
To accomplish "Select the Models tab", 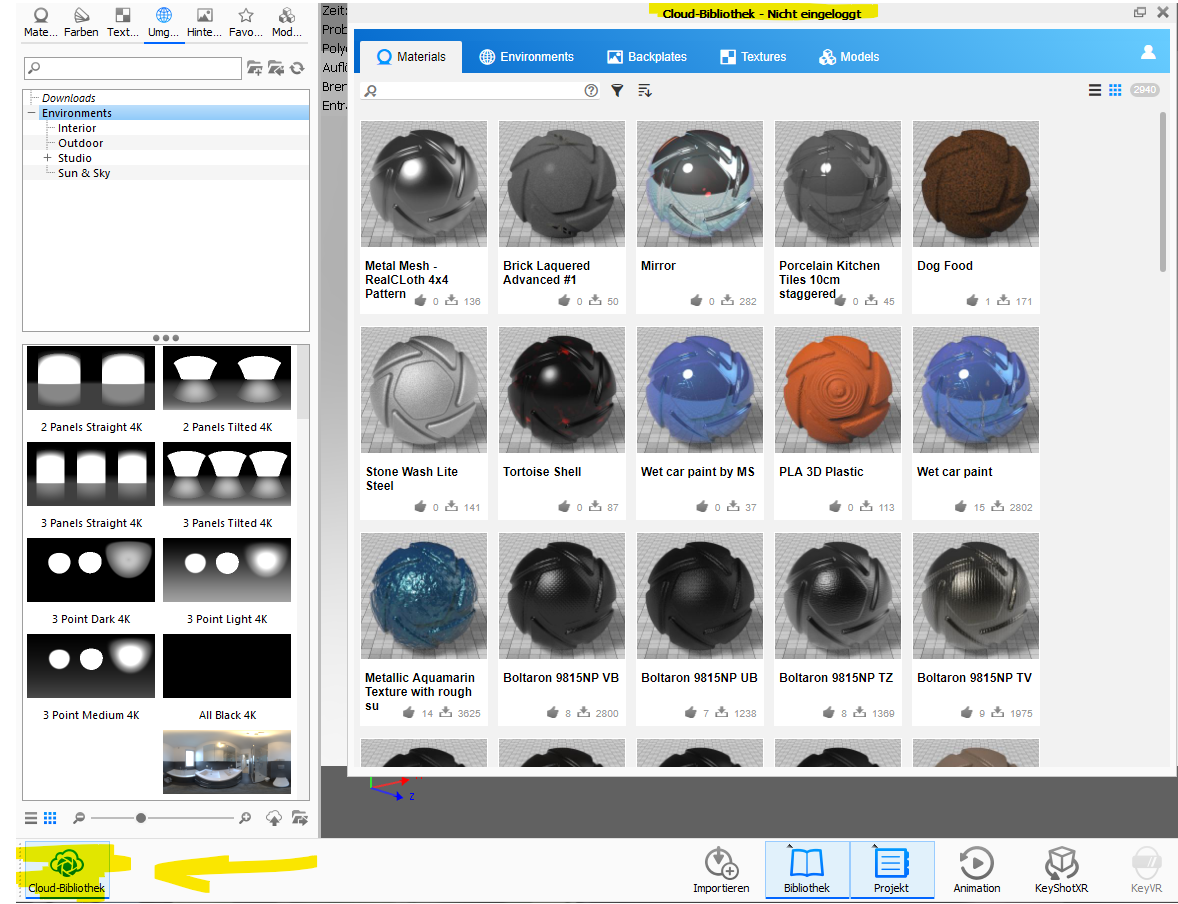I will click(849, 57).
